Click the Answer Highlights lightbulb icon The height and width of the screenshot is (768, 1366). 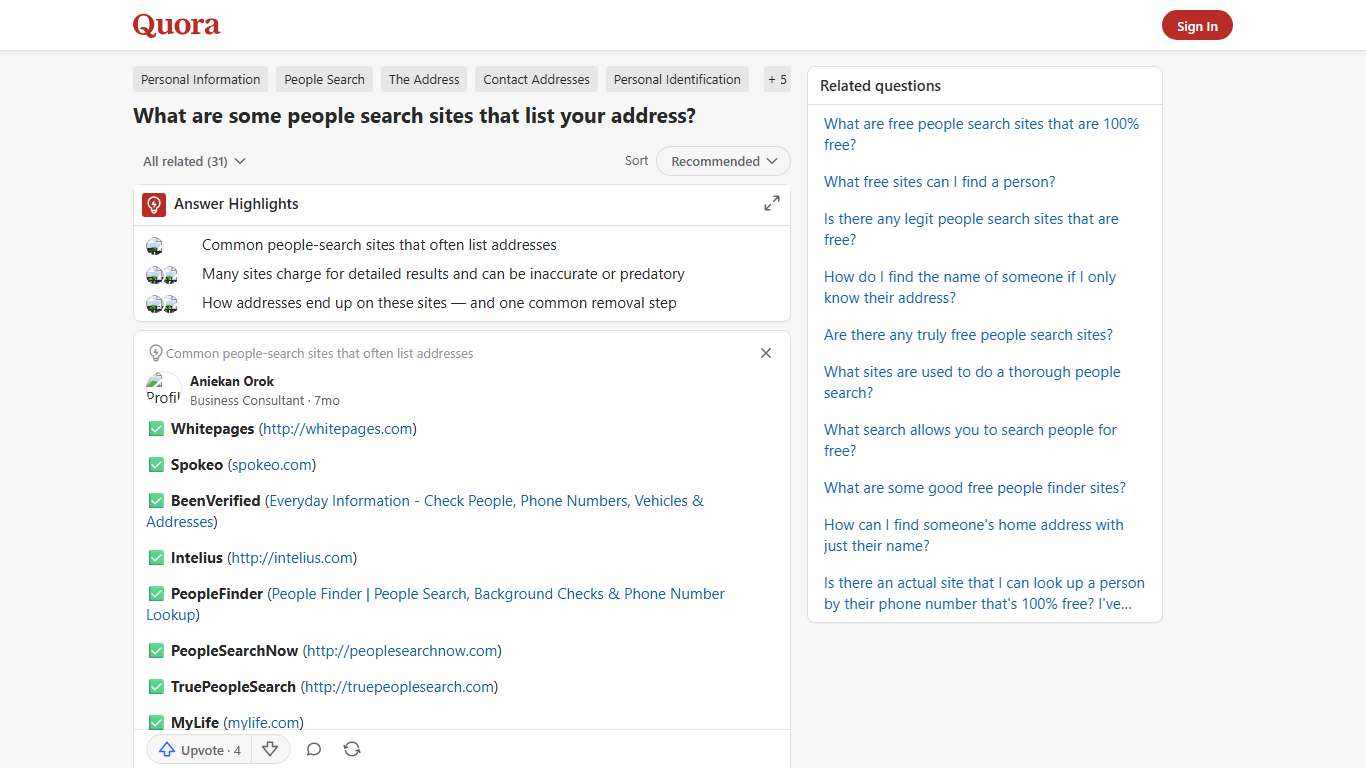(153, 204)
